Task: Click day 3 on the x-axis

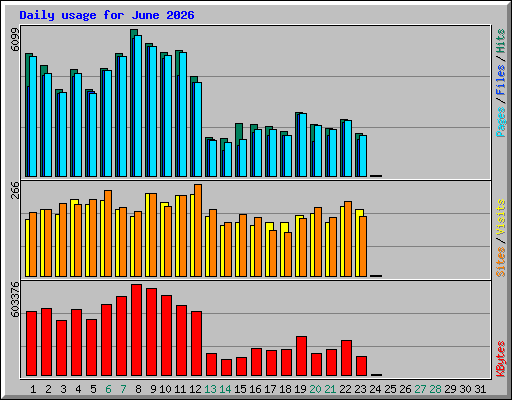Action: pos(63,389)
